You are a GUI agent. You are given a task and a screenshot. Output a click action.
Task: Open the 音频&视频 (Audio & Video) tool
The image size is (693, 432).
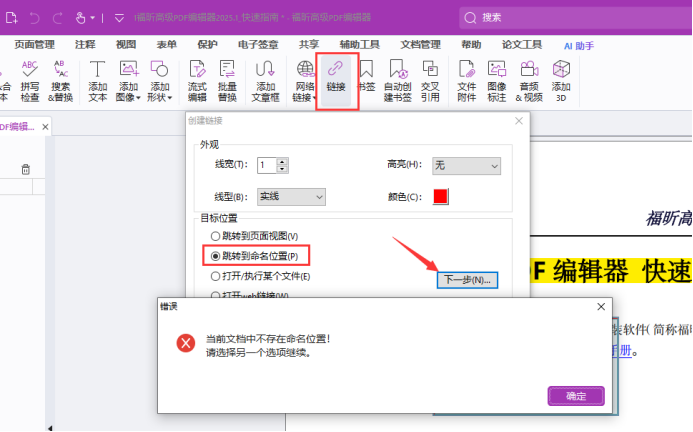pos(529,80)
